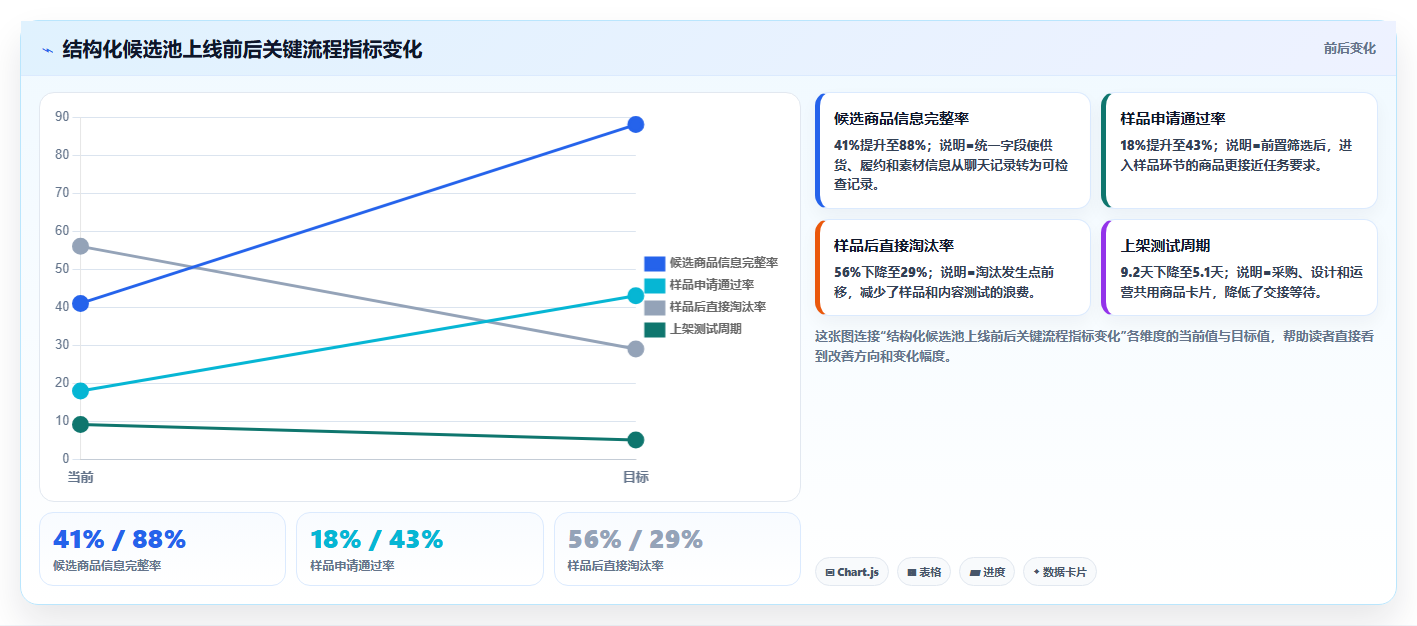
Task: Click the sparkle icon in 数据卡片 chip
Action: (x=1036, y=573)
